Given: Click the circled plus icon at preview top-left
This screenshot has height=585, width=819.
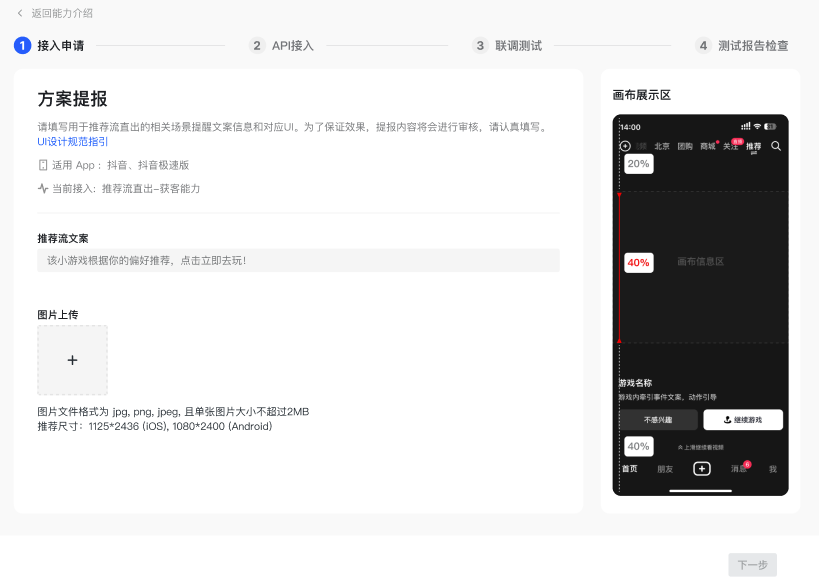Looking at the screenshot, I should point(625,146).
